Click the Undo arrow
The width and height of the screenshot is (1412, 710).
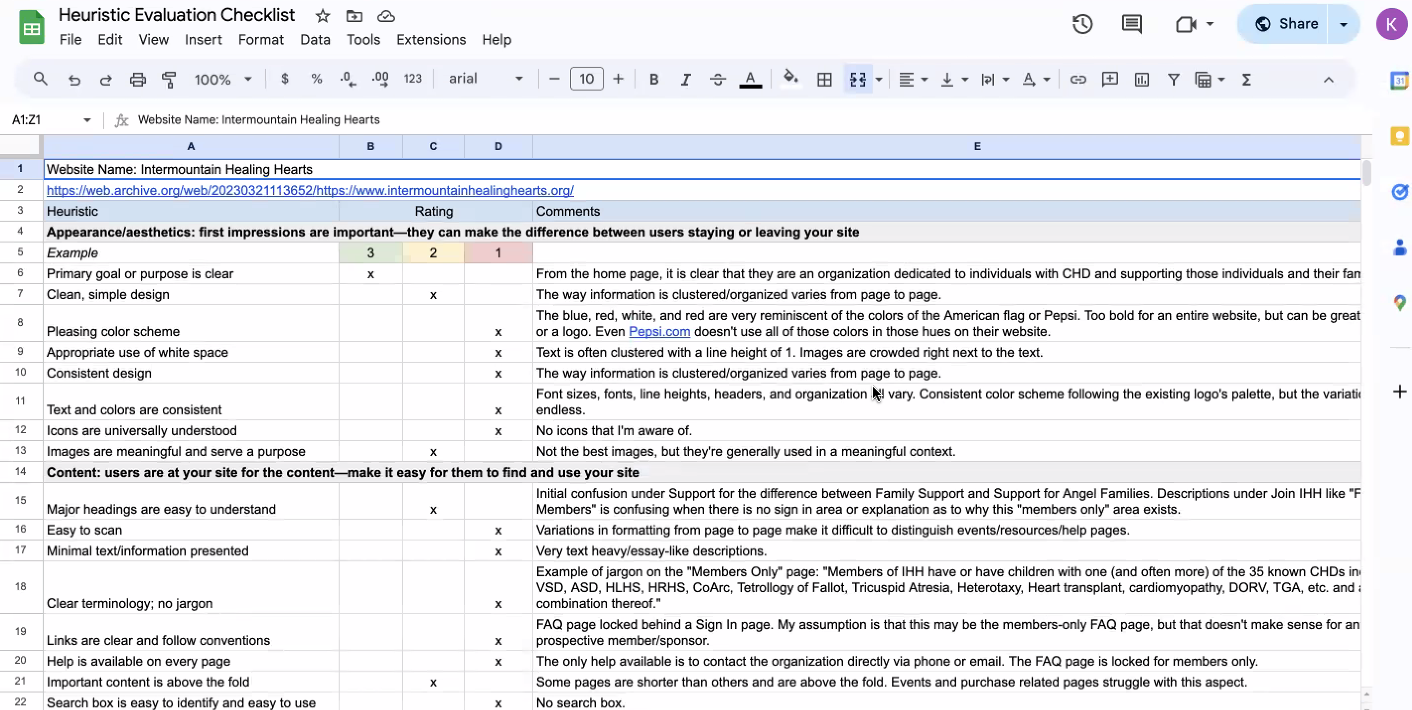[x=74, y=79]
